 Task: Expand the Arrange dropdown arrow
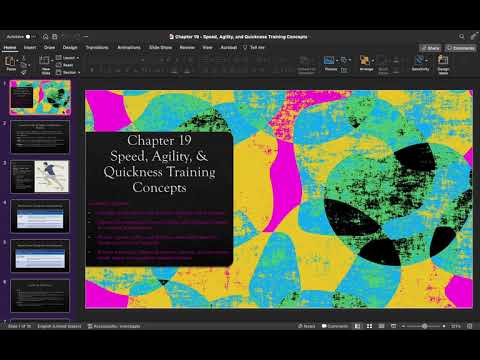(372, 61)
